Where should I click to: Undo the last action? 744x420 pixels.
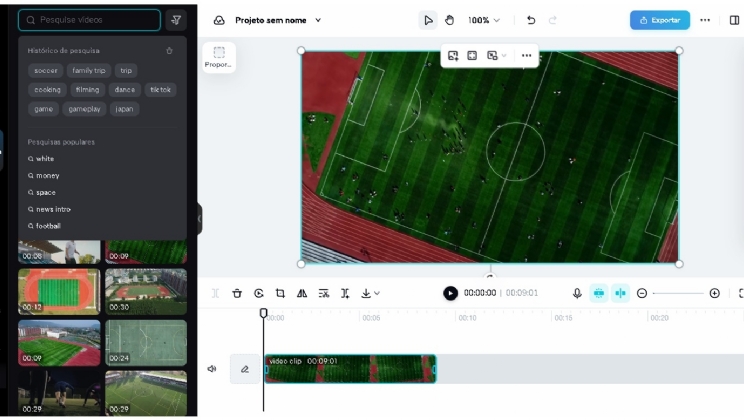[531, 20]
